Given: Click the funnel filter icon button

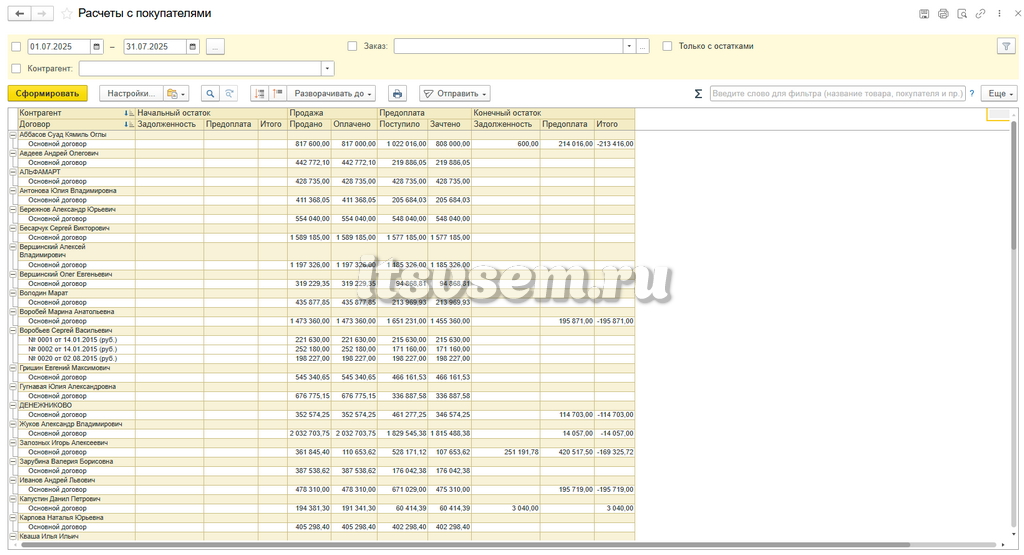Looking at the screenshot, I should coord(1006,46).
